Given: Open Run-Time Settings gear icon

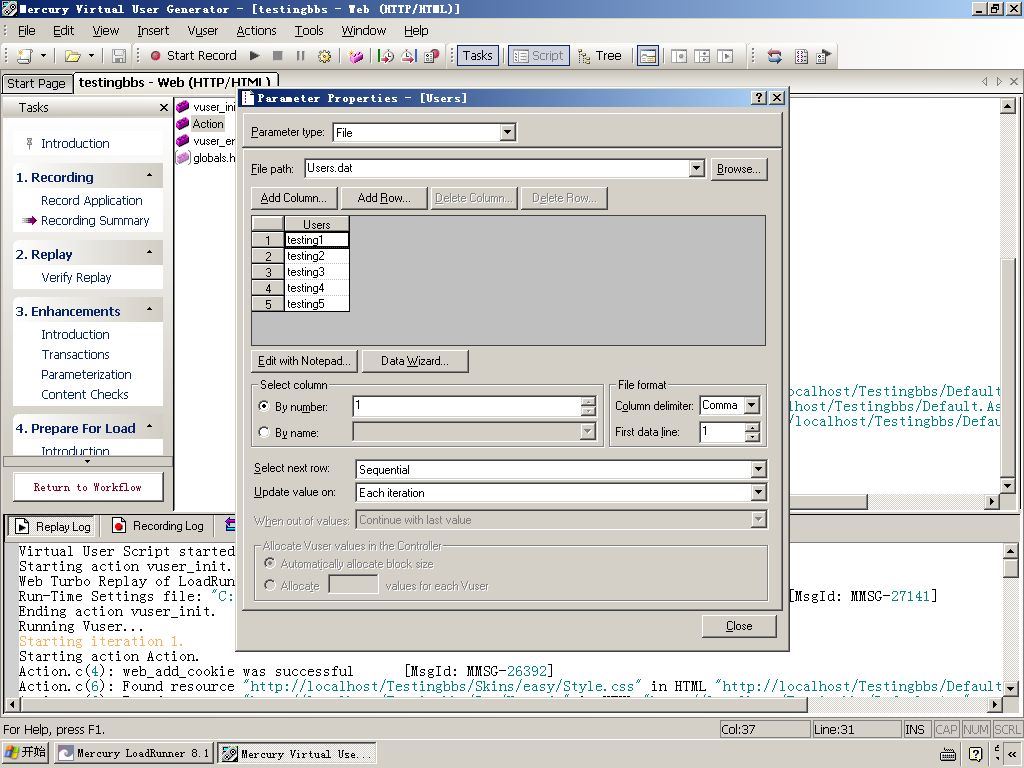Looking at the screenshot, I should click(324, 56).
